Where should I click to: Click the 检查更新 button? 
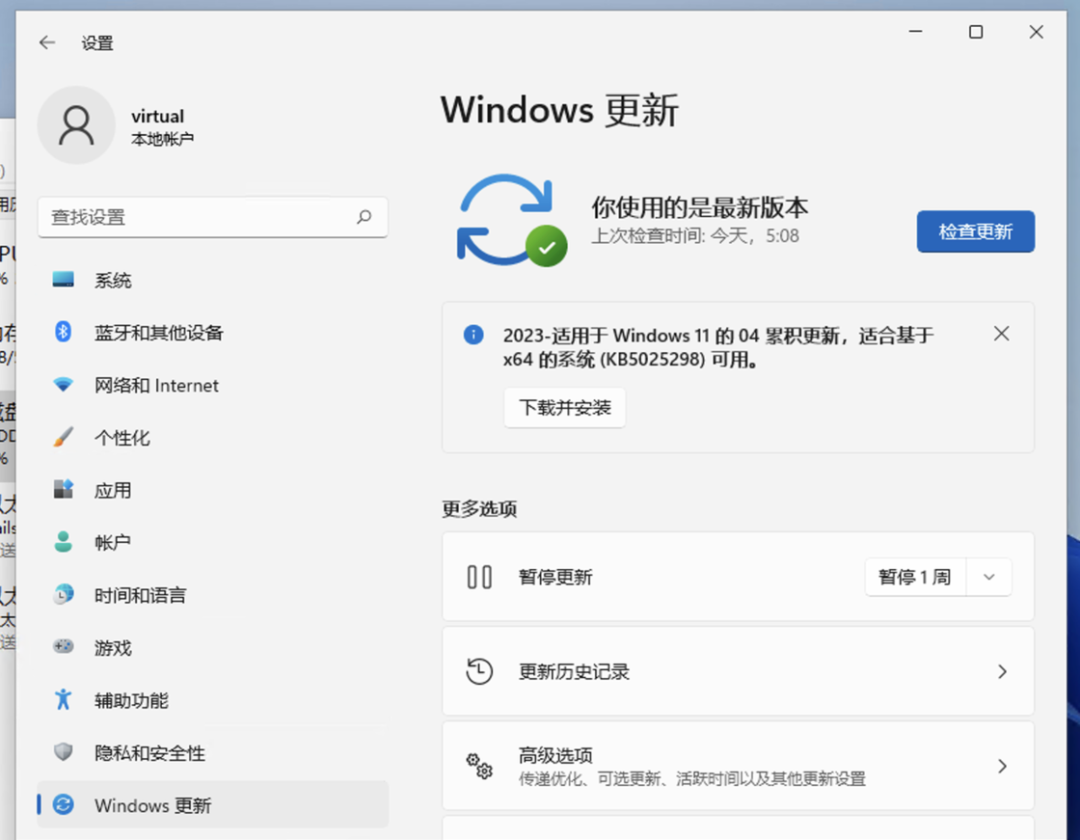coord(975,231)
